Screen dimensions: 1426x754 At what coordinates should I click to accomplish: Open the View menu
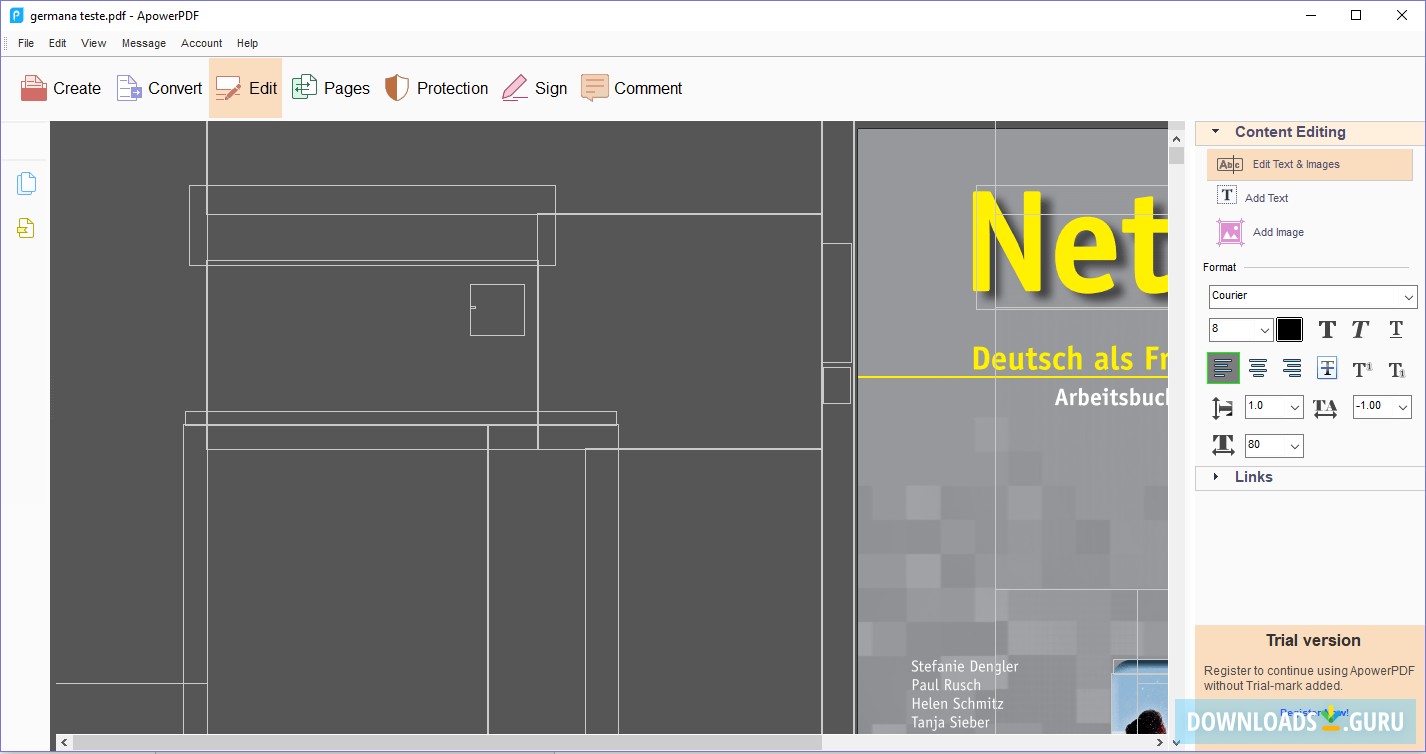point(94,43)
